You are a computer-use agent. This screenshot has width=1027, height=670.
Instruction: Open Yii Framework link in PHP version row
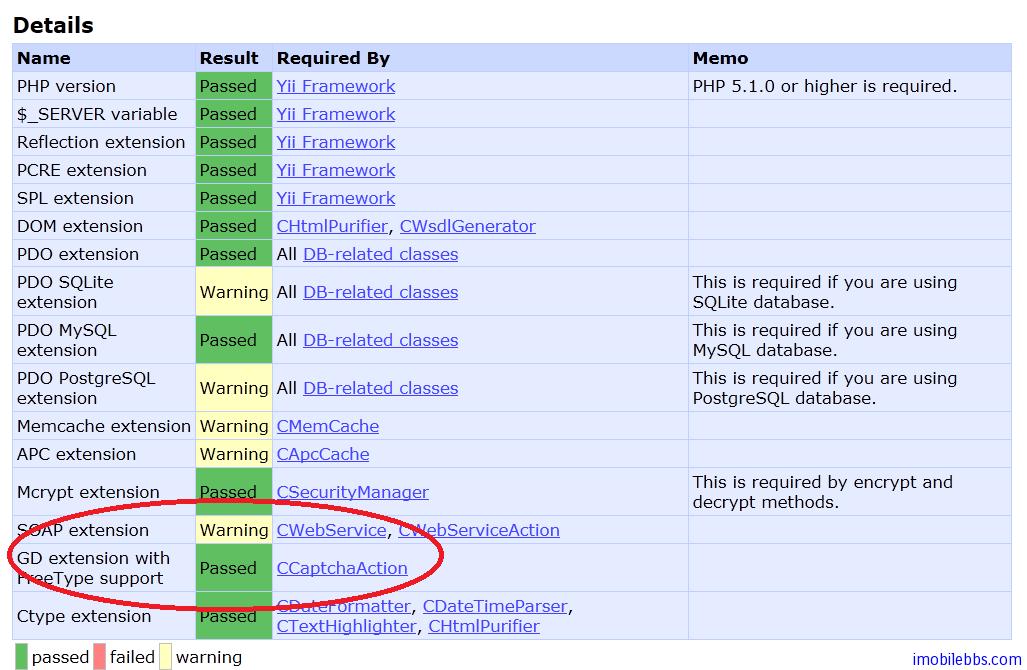tap(335, 86)
